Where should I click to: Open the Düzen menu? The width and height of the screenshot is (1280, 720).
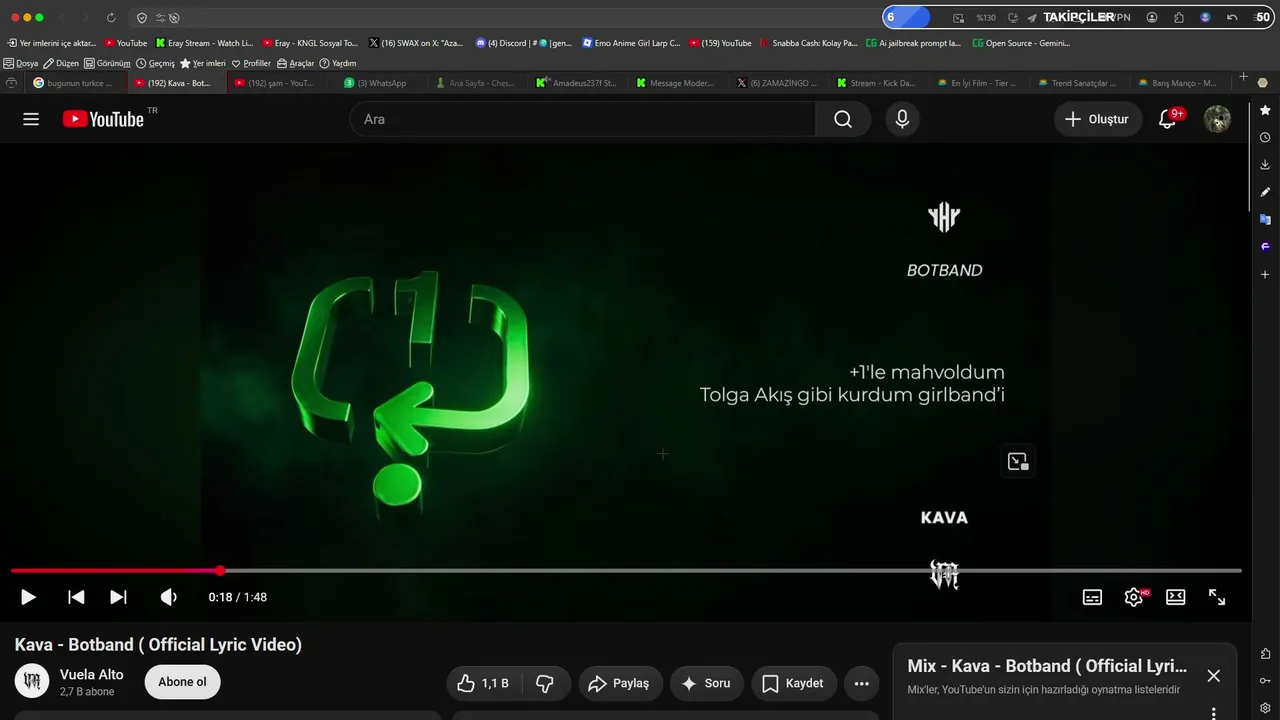click(x=61, y=63)
